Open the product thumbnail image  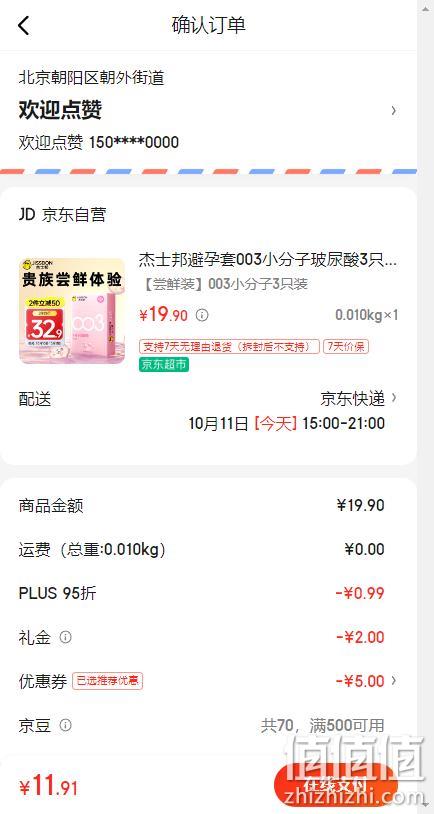pyautogui.click(x=72, y=310)
